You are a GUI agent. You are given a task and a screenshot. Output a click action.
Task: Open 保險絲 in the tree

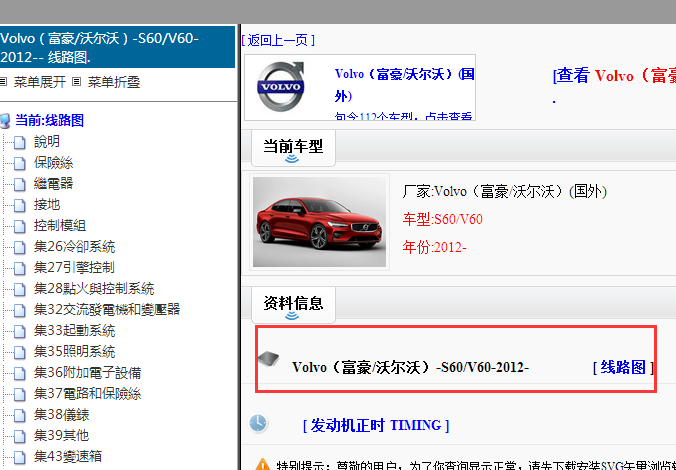click(x=53, y=163)
